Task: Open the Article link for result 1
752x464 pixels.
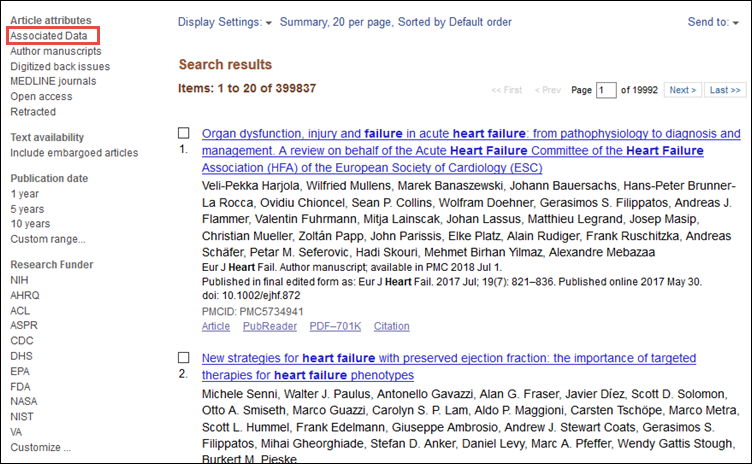Action: (x=216, y=326)
